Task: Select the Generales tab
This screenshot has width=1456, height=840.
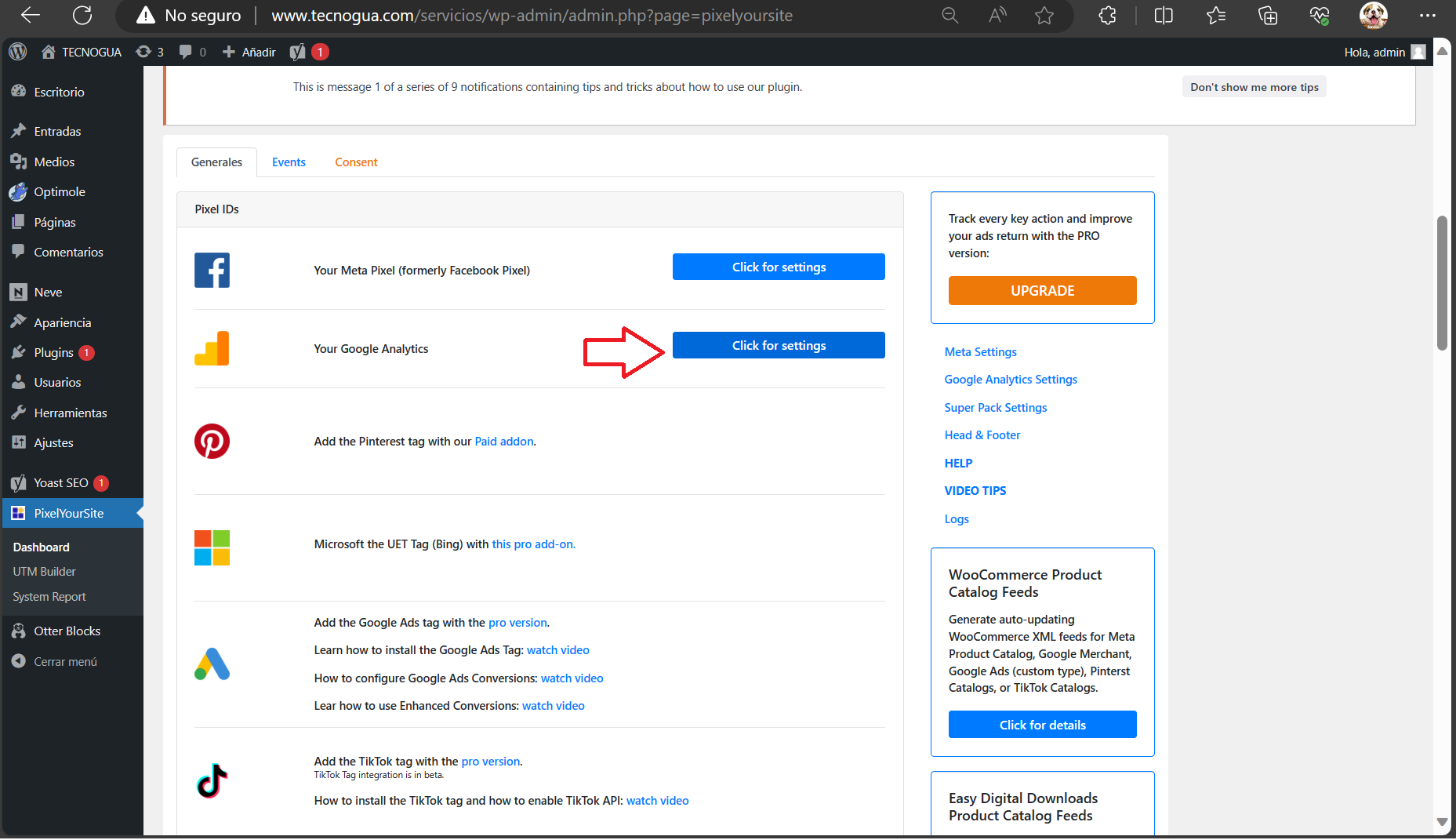Action: click(216, 162)
